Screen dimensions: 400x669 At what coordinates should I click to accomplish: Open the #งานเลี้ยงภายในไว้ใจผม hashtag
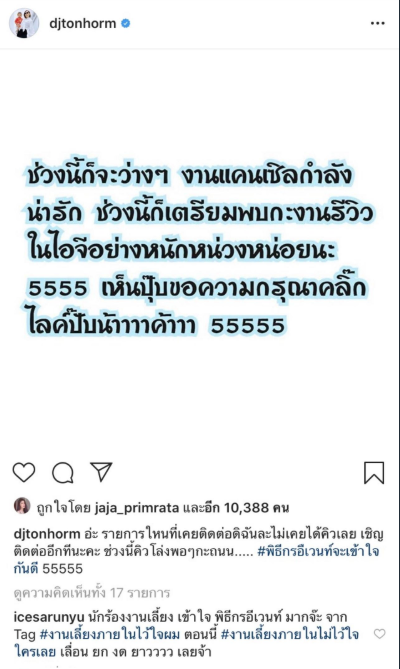110,634
